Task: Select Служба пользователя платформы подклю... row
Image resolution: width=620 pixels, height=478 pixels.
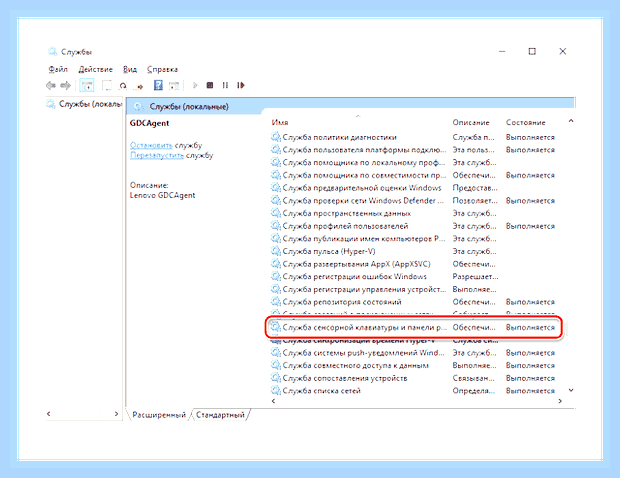Action: (413, 150)
